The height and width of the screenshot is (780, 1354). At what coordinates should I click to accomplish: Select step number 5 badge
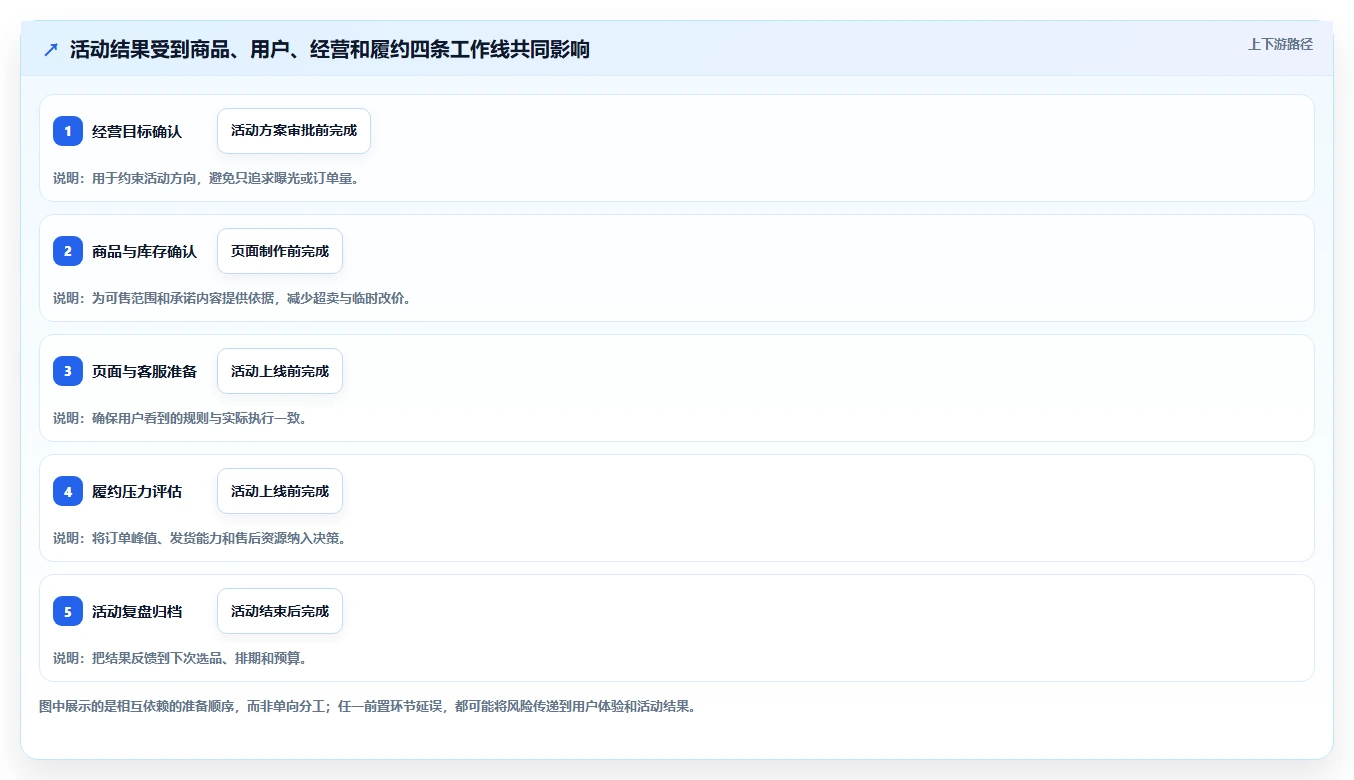click(68, 611)
